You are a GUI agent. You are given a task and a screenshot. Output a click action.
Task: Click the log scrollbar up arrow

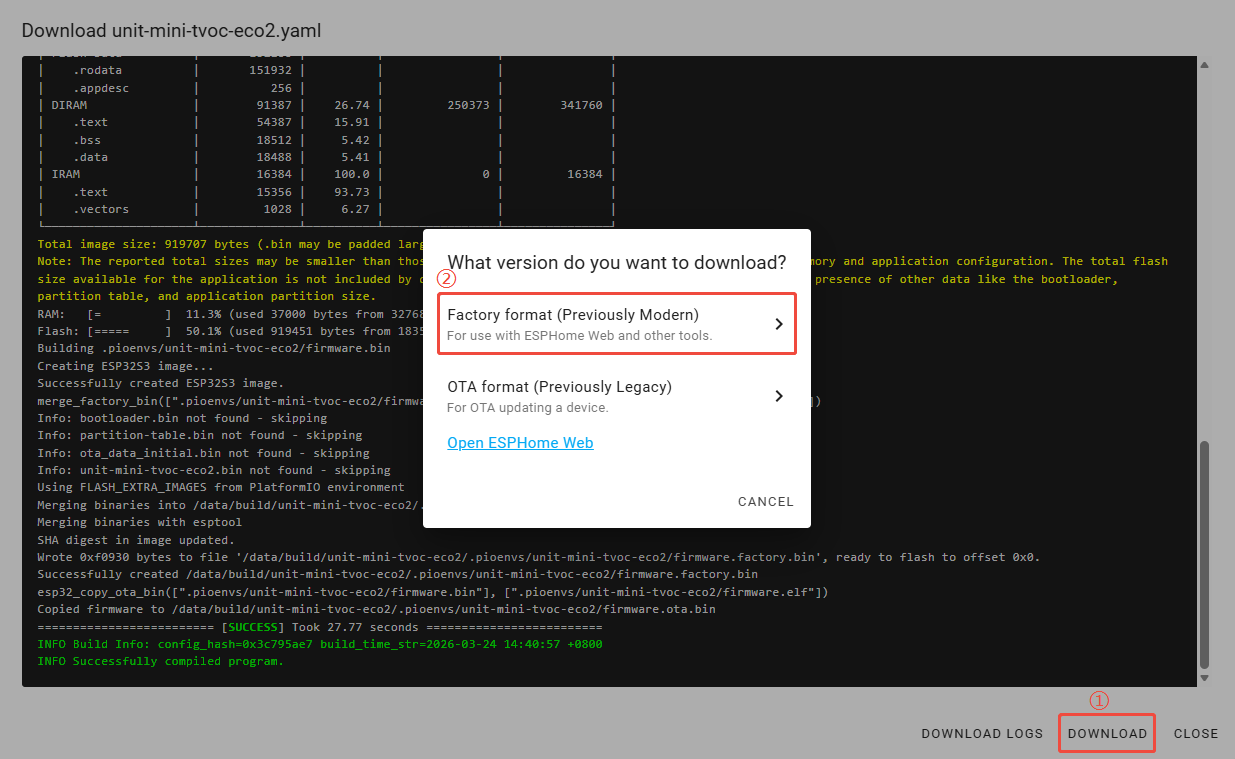point(1204,65)
